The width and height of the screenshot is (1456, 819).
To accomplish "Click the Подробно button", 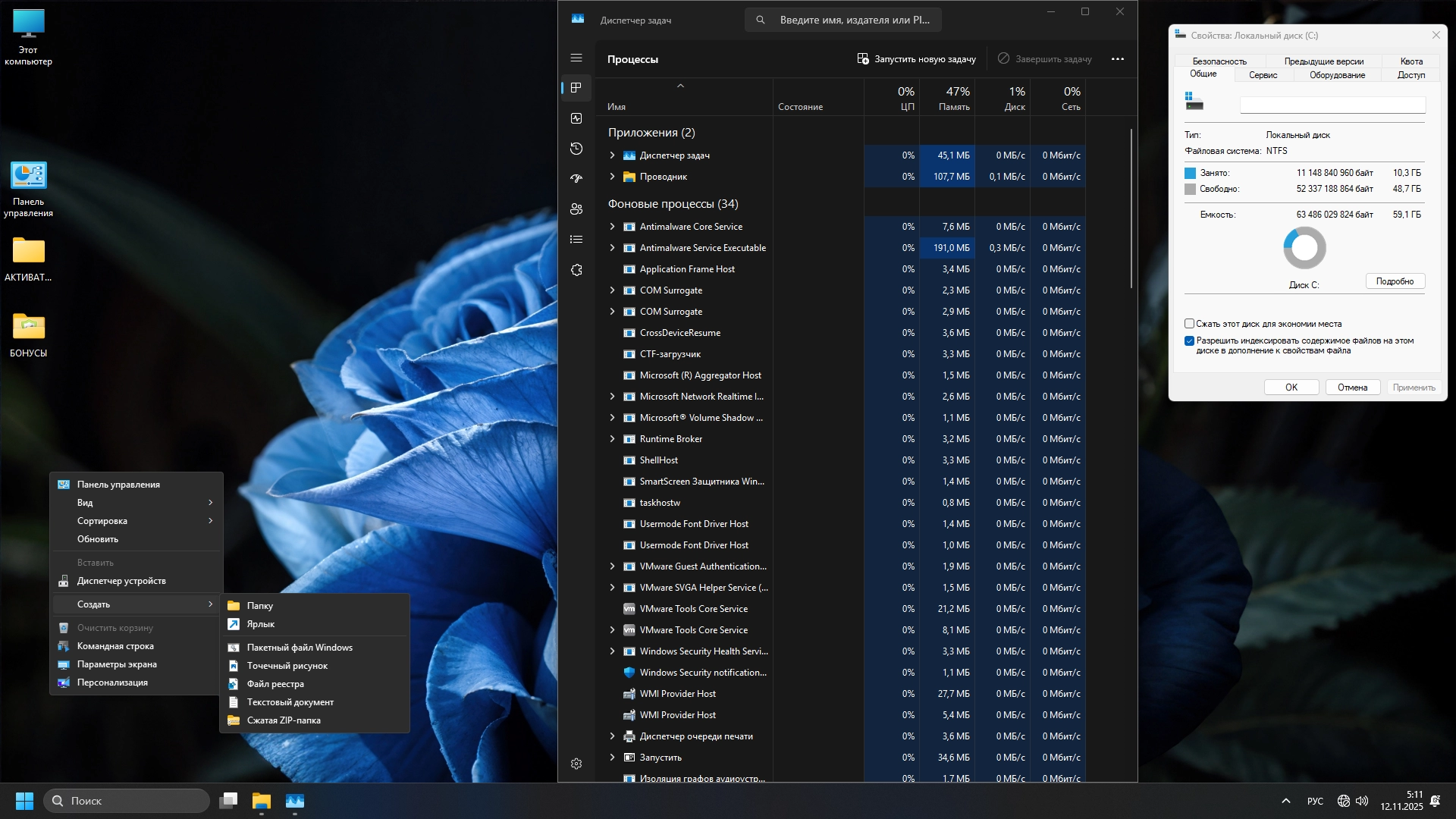I will coord(1395,281).
